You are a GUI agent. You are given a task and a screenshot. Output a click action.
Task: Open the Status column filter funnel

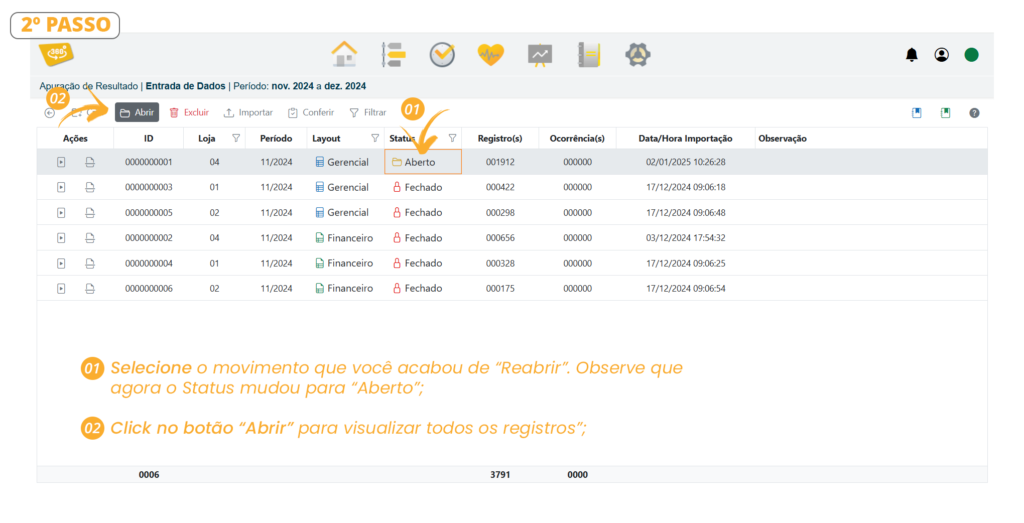[x=452, y=138]
